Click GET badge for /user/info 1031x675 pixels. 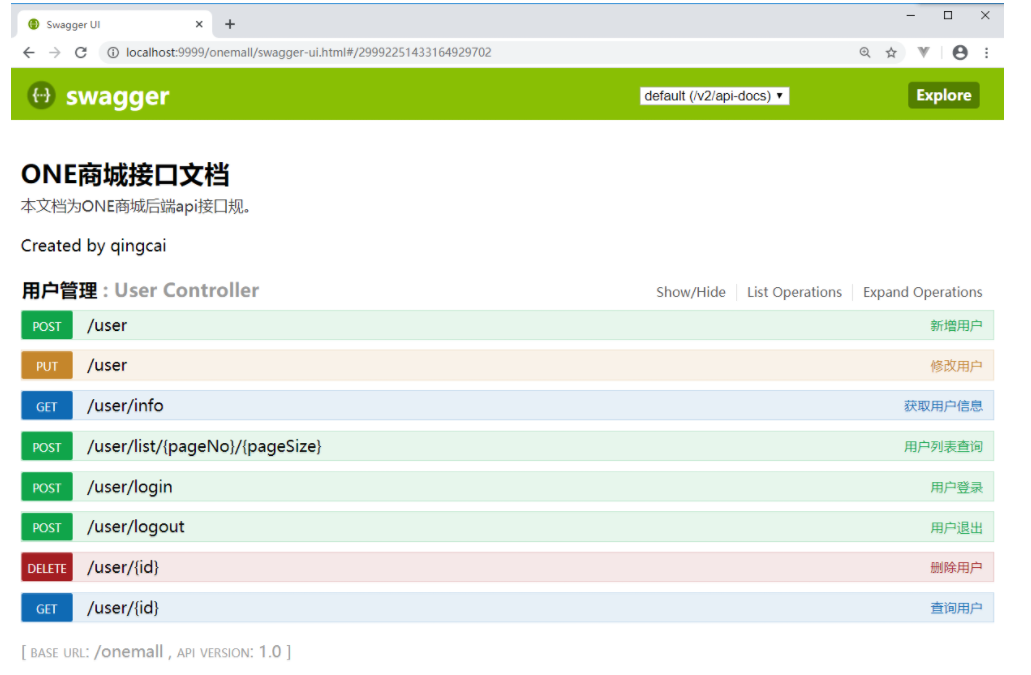(47, 406)
